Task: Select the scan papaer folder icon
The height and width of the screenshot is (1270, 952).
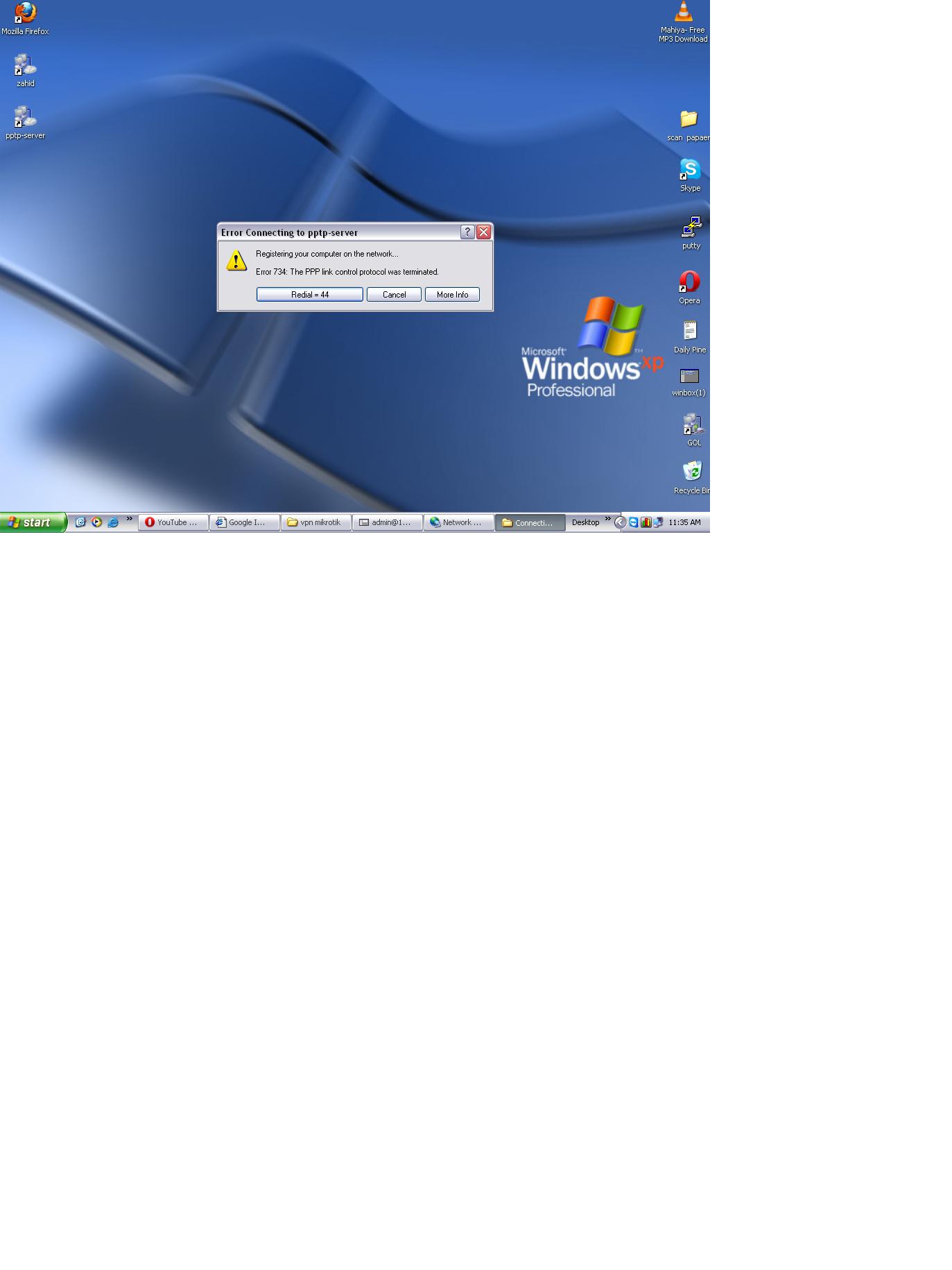Action: pyautogui.click(x=689, y=126)
